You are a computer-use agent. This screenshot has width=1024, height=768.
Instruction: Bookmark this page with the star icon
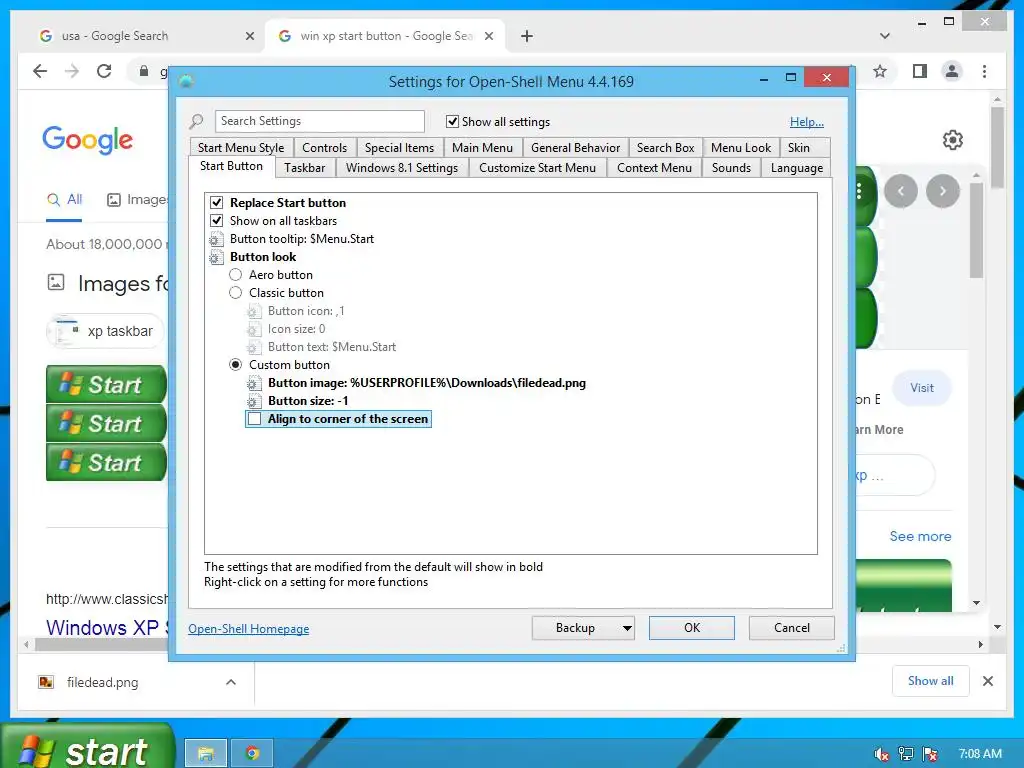880,71
